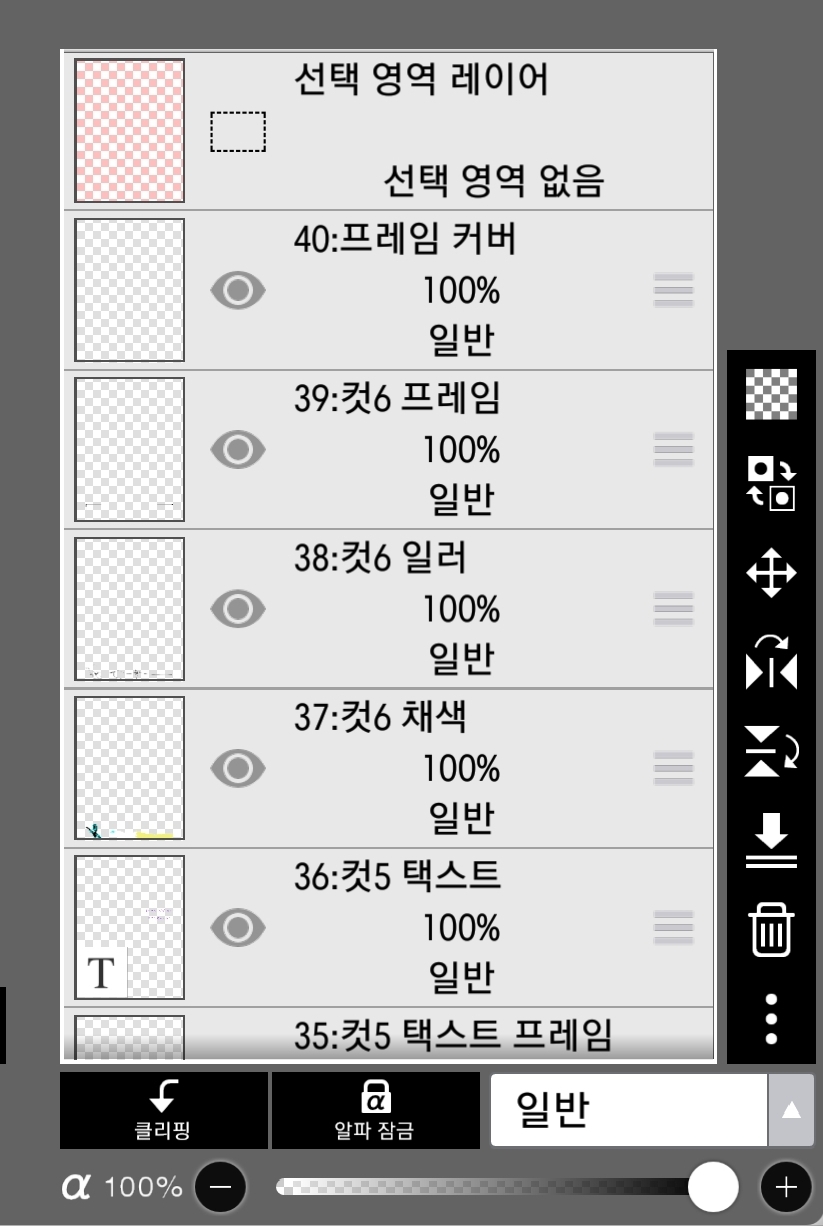Delete layer using trash can icon
Image resolution: width=823 pixels, height=1226 pixels.
click(771, 930)
